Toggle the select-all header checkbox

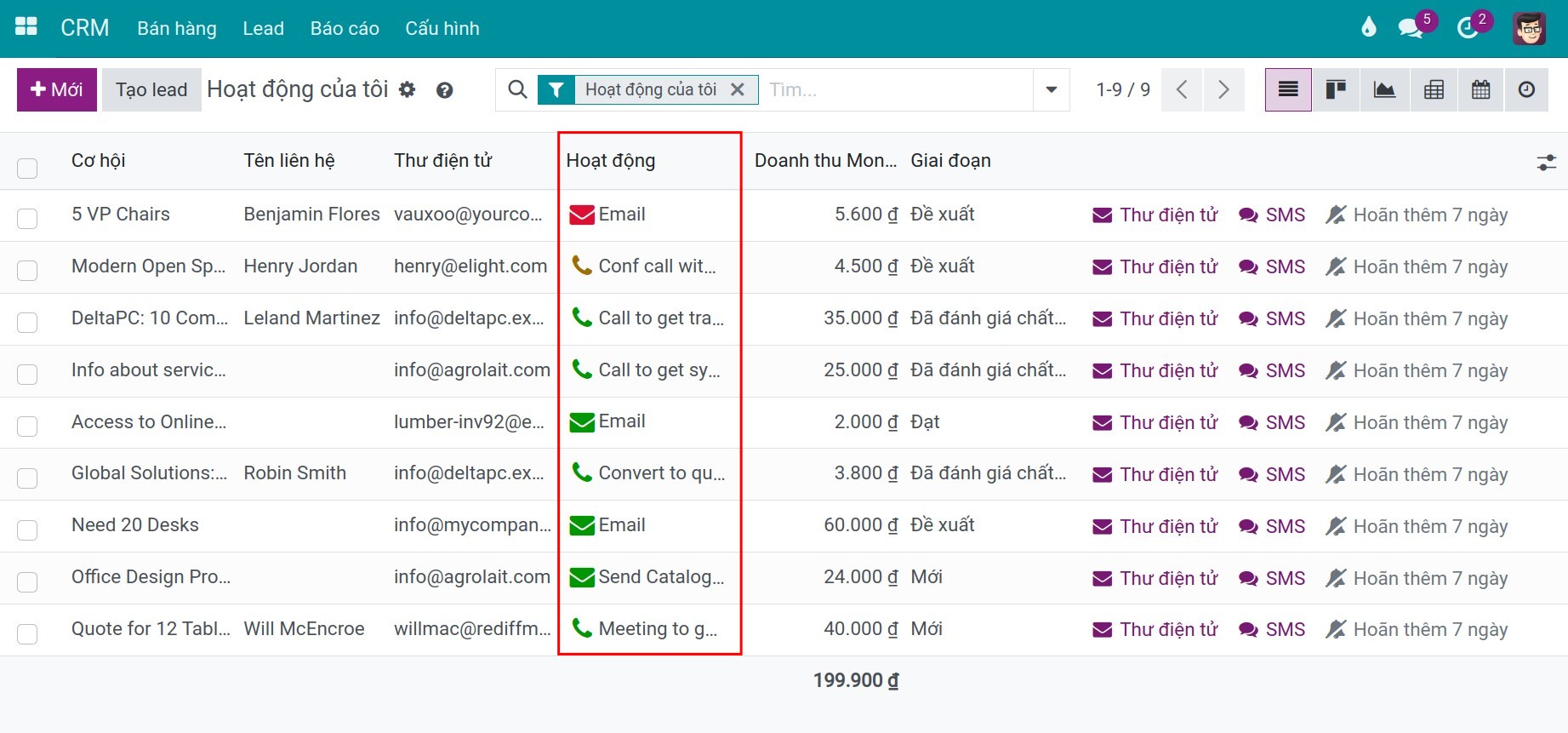[x=27, y=168]
